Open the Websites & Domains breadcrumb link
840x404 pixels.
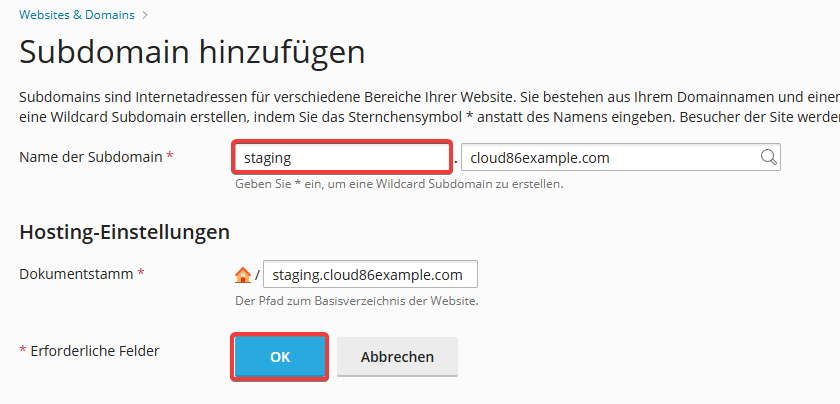click(77, 15)
